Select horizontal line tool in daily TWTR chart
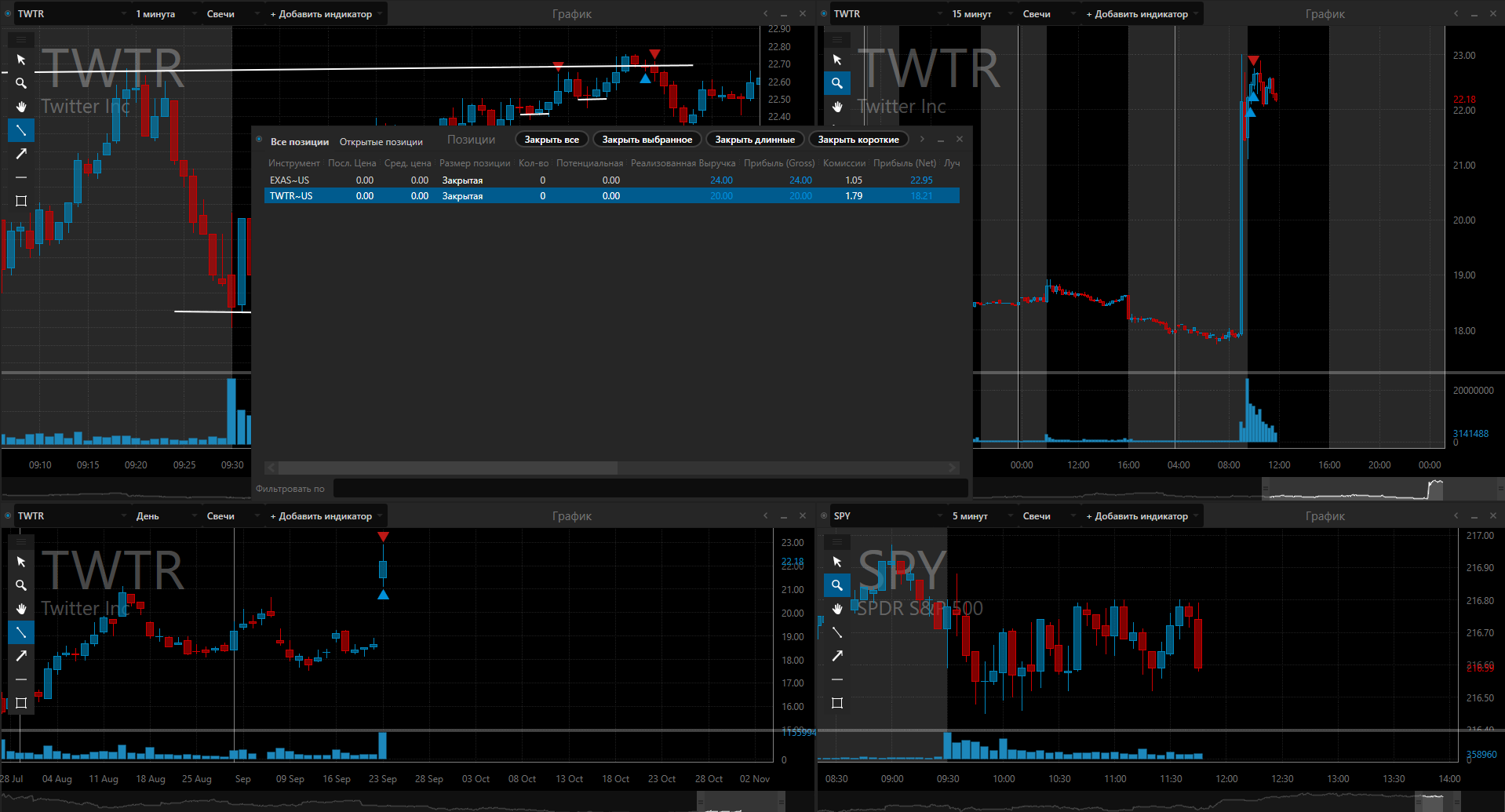The image size is (1505, 812). point(21,679)
